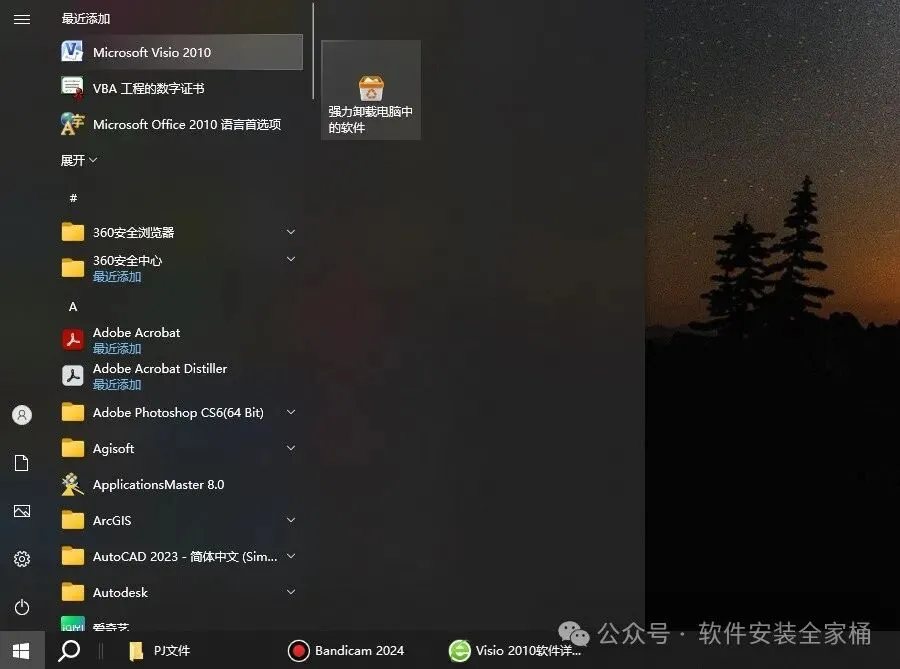Expand the 360安全浏览器 folder chevron

tap(291, 232)
